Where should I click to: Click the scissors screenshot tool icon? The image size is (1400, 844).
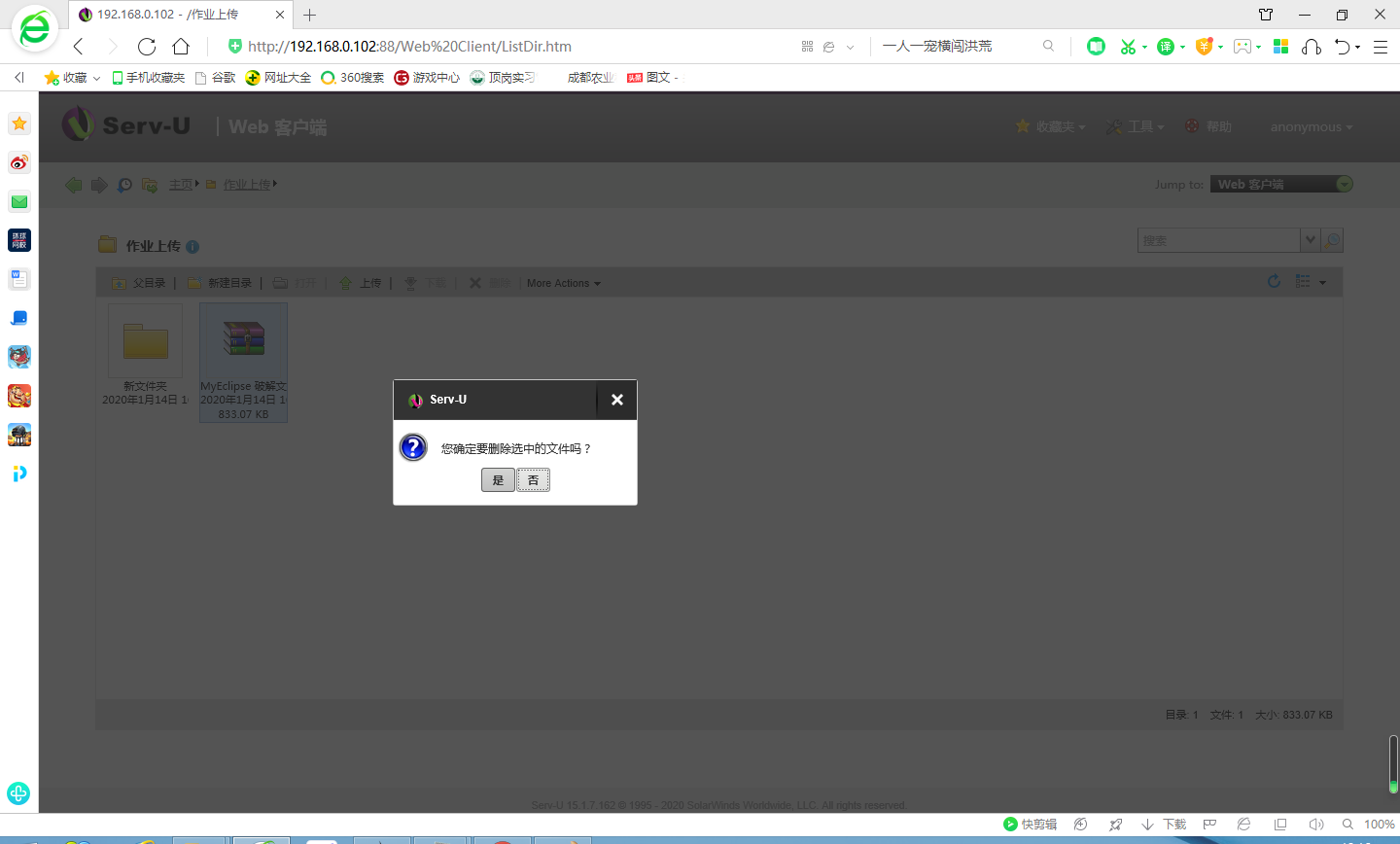(x=1128, y=47)
